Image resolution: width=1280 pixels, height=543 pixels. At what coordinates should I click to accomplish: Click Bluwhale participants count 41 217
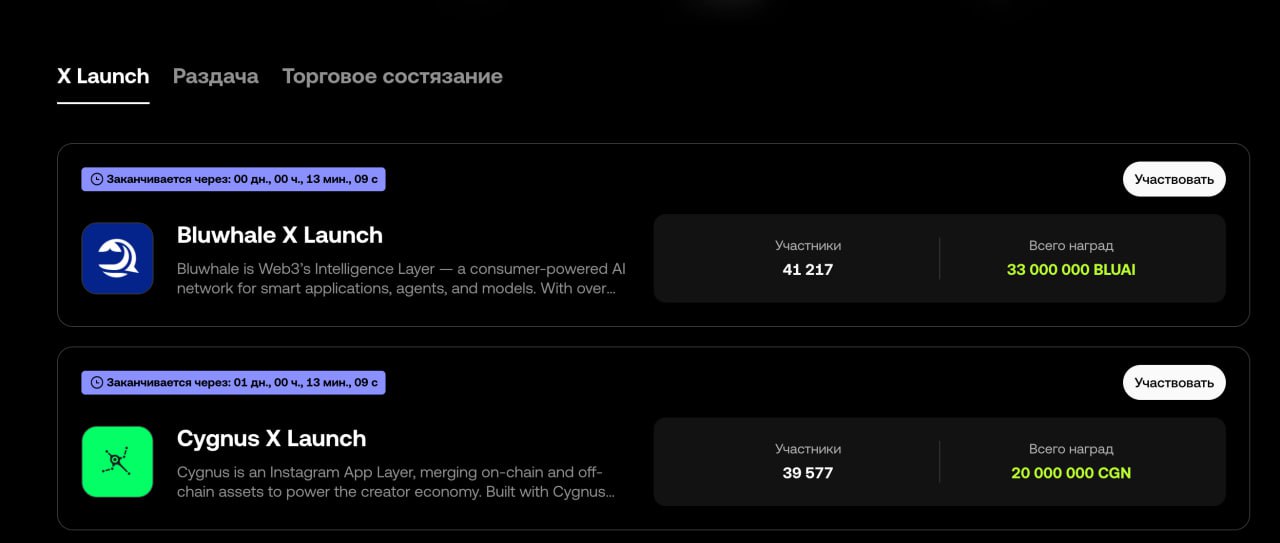(x=808, y=269)
